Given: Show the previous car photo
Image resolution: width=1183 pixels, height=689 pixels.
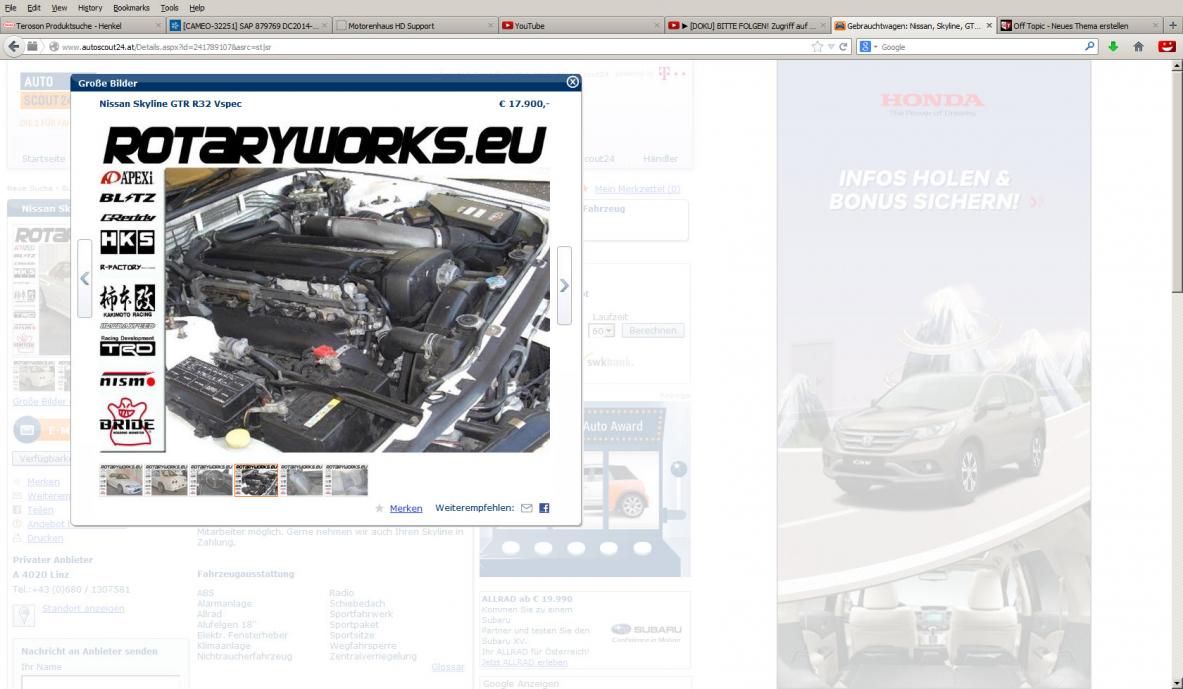Looking at the screenshot, I should pyautogui.click(x=85, y=279).
